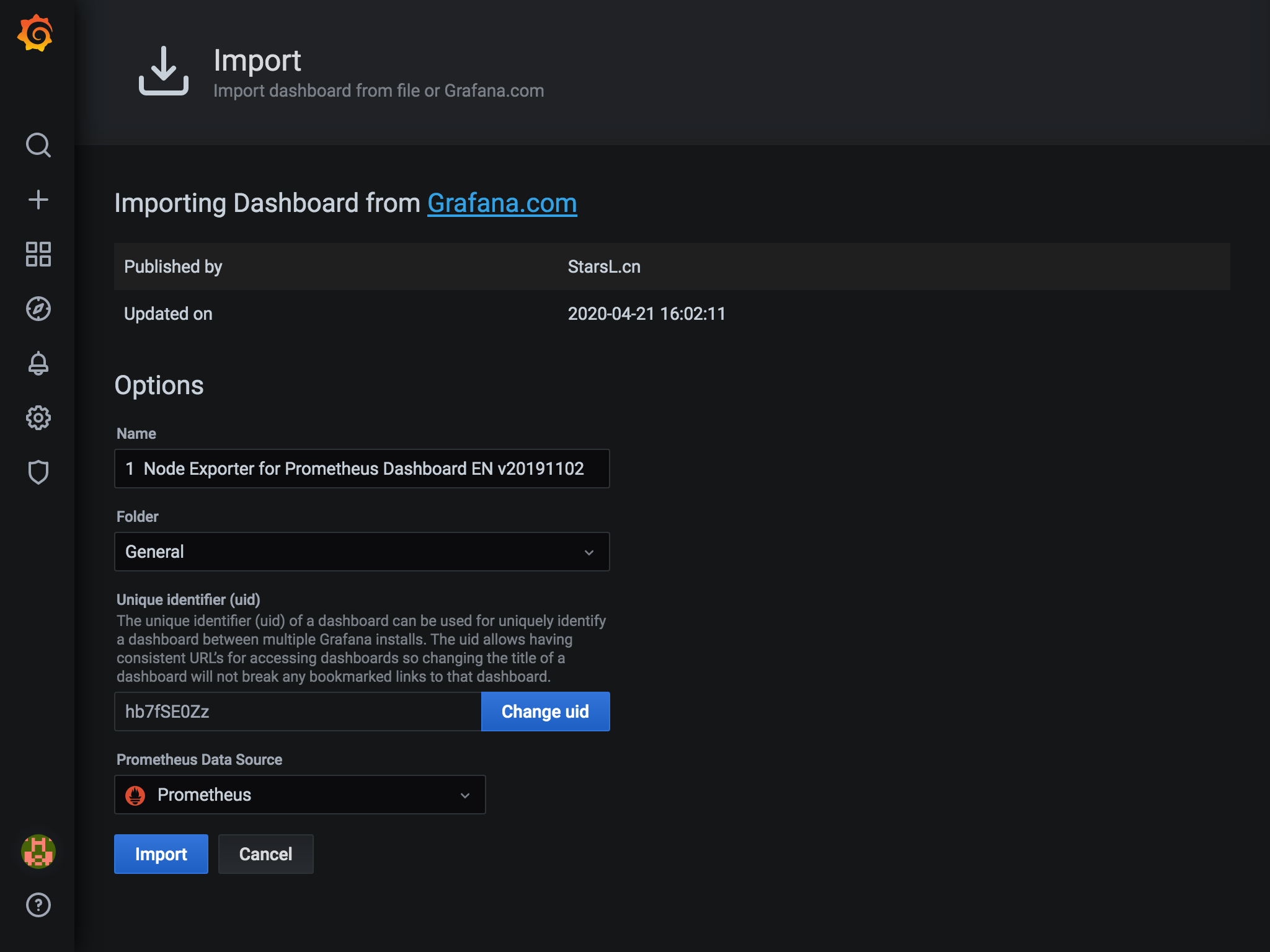The image size is (1270, 952).
Task: Cancel the dashboard import
Action: click(x=265, y=854)
